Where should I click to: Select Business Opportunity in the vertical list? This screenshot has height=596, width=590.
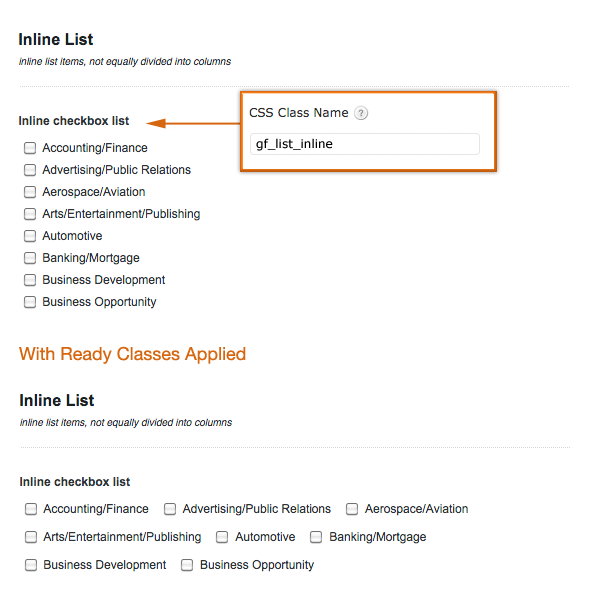(30, 302)
